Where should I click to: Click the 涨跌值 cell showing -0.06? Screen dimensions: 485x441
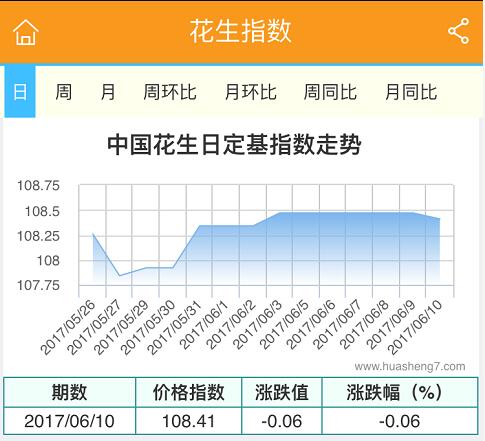click(x=282, y=421)
